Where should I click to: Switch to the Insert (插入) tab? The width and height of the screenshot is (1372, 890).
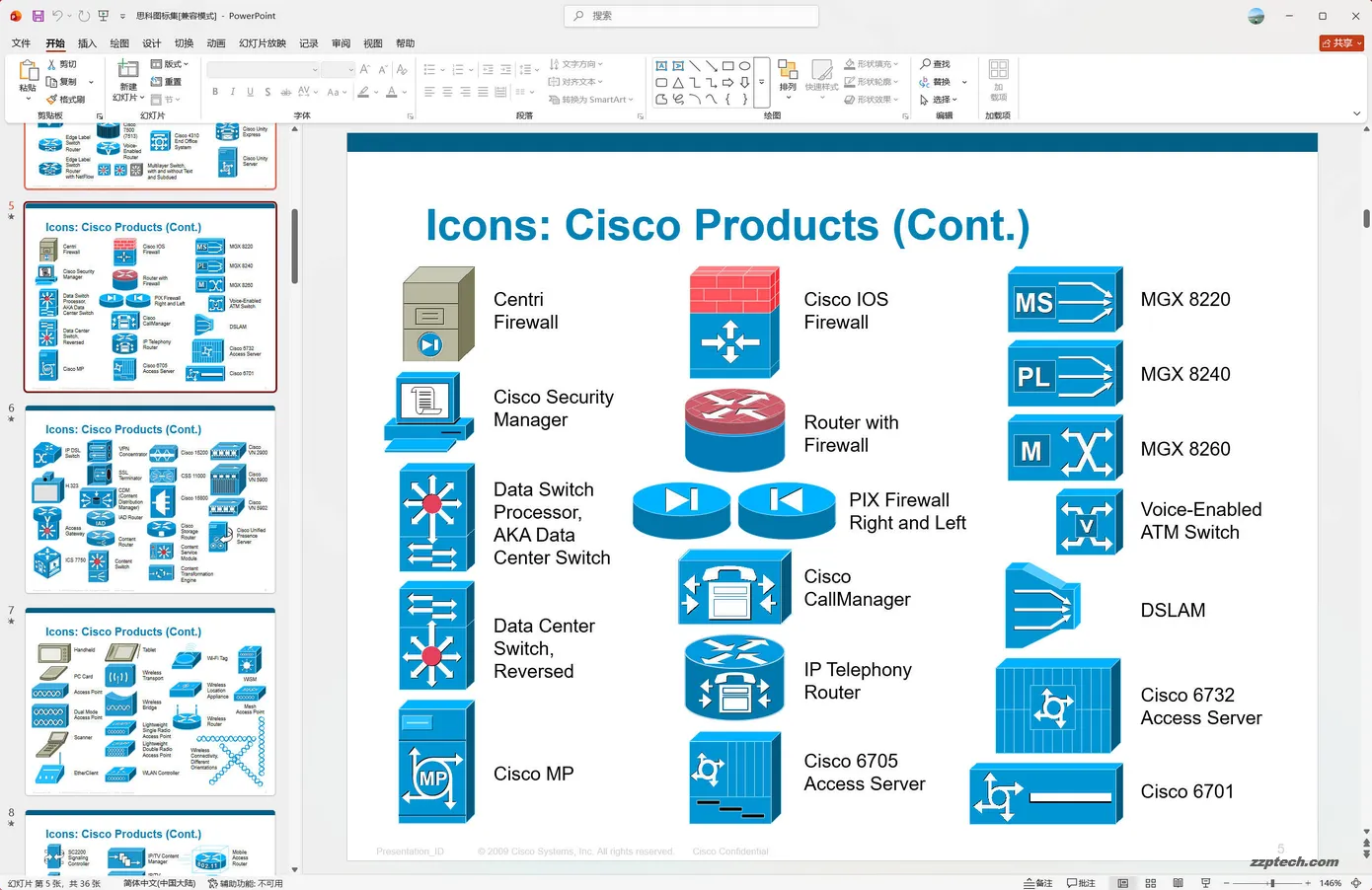[88, 43]
